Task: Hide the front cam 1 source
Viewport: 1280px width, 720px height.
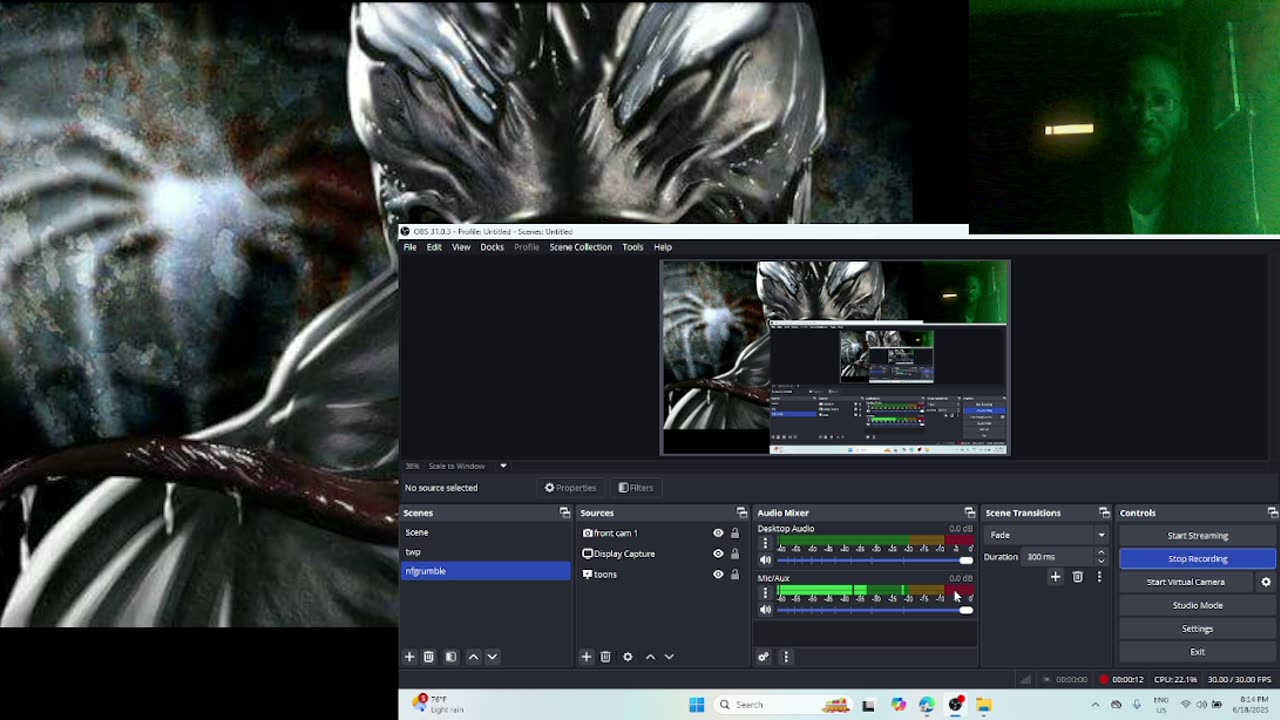Action: [x=718, y=533]
